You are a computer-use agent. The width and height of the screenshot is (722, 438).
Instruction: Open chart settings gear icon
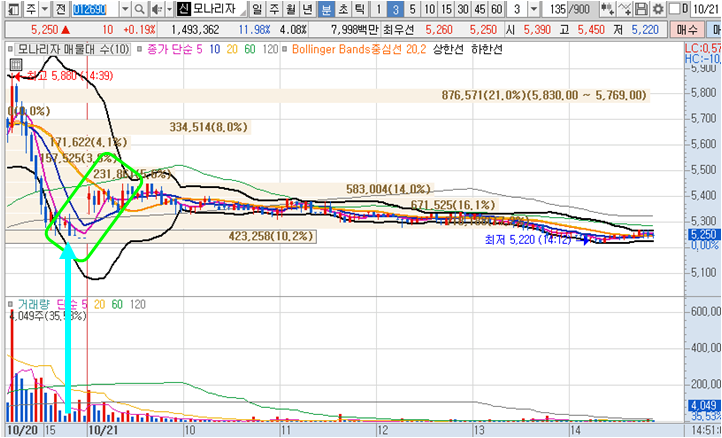(658, 9)
